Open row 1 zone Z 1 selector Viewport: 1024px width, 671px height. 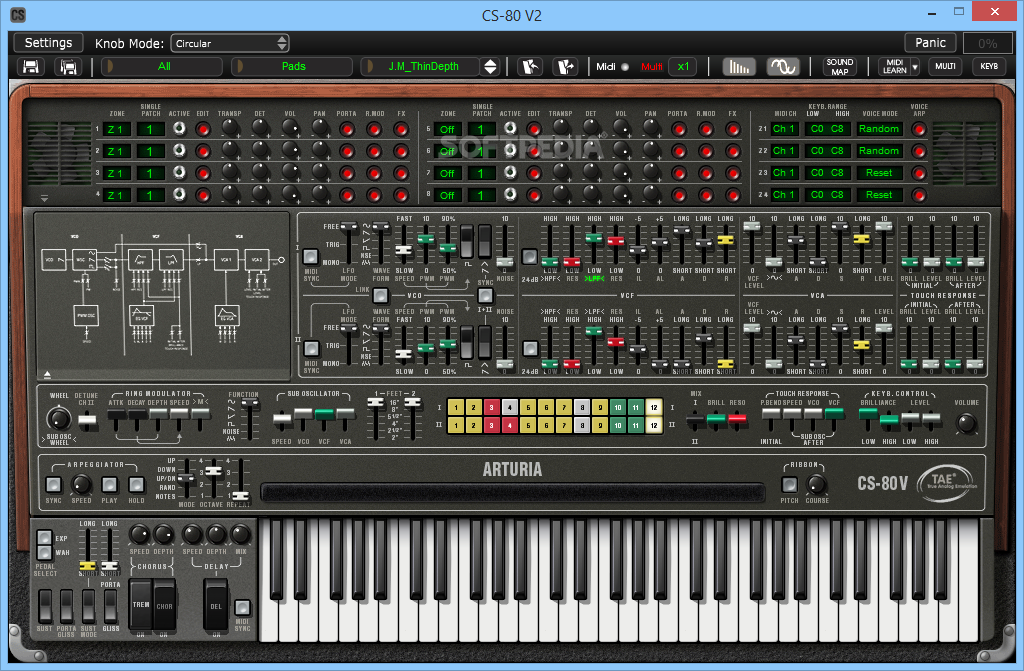coord(116,129)
